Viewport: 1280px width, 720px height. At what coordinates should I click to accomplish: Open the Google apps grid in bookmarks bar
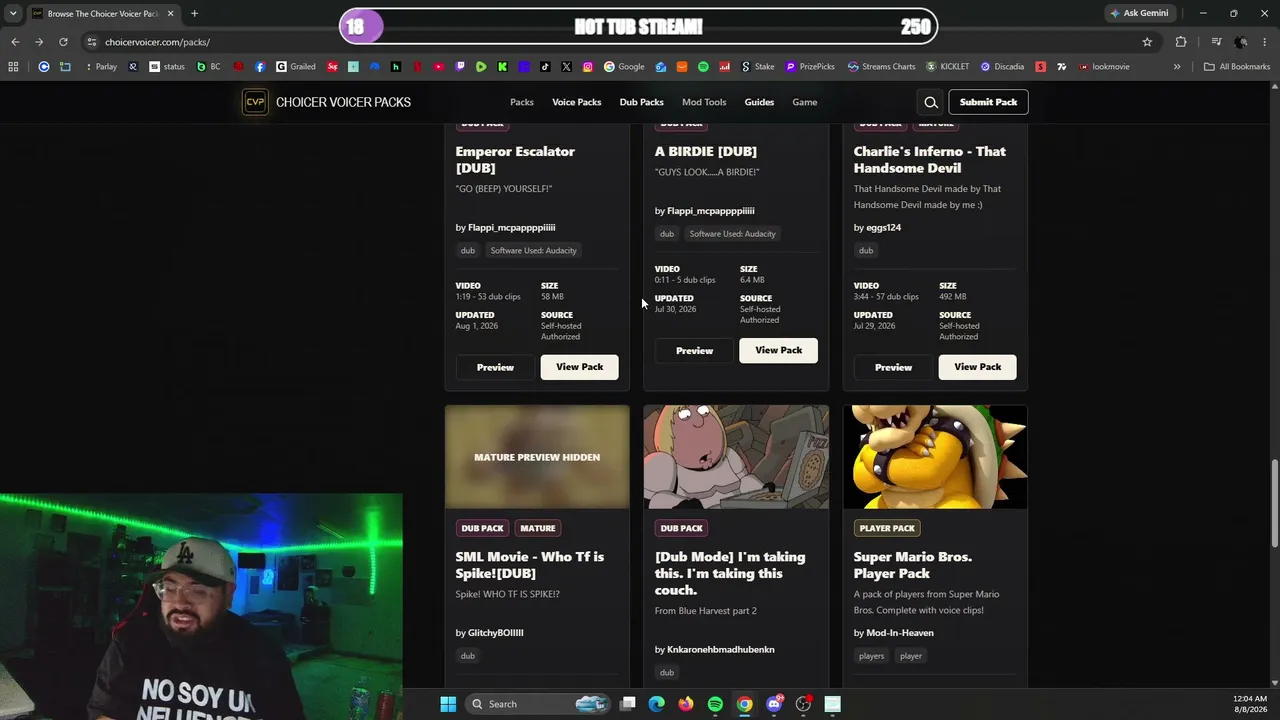point(13,67)
